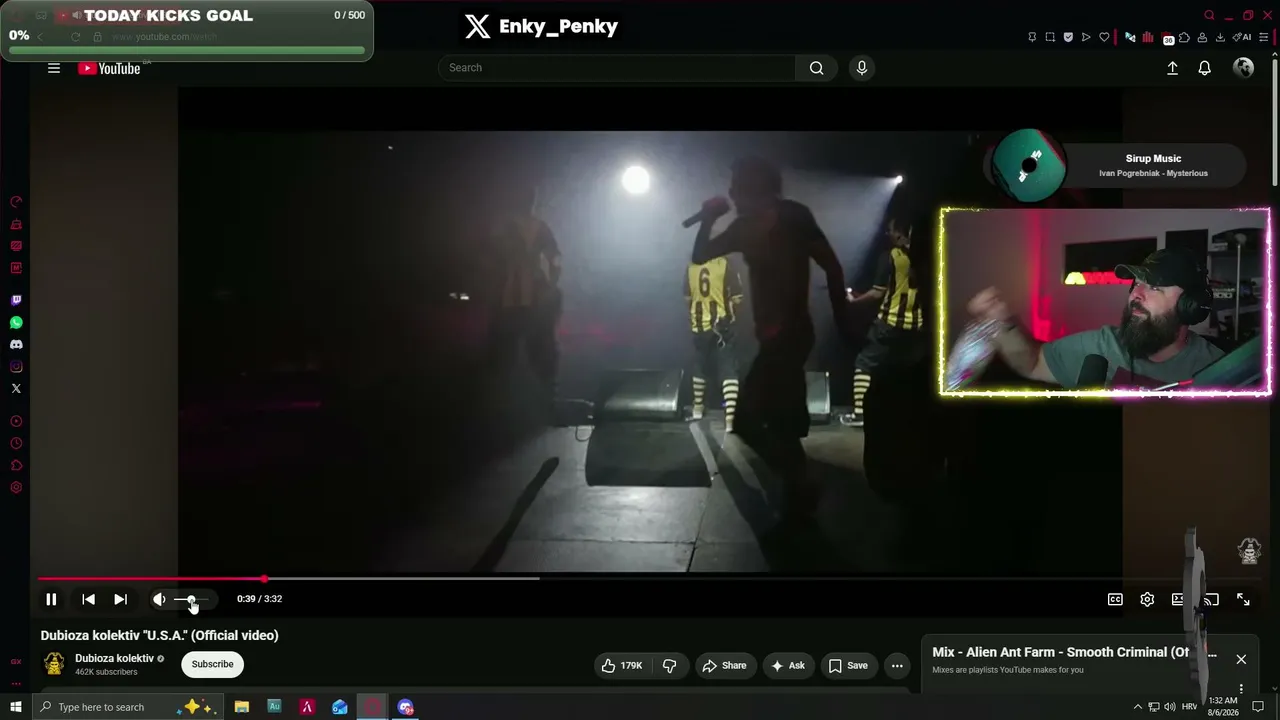Adjust the player volume slider
Viewport: 1280px width, 720px height.
tap(191, 599)
